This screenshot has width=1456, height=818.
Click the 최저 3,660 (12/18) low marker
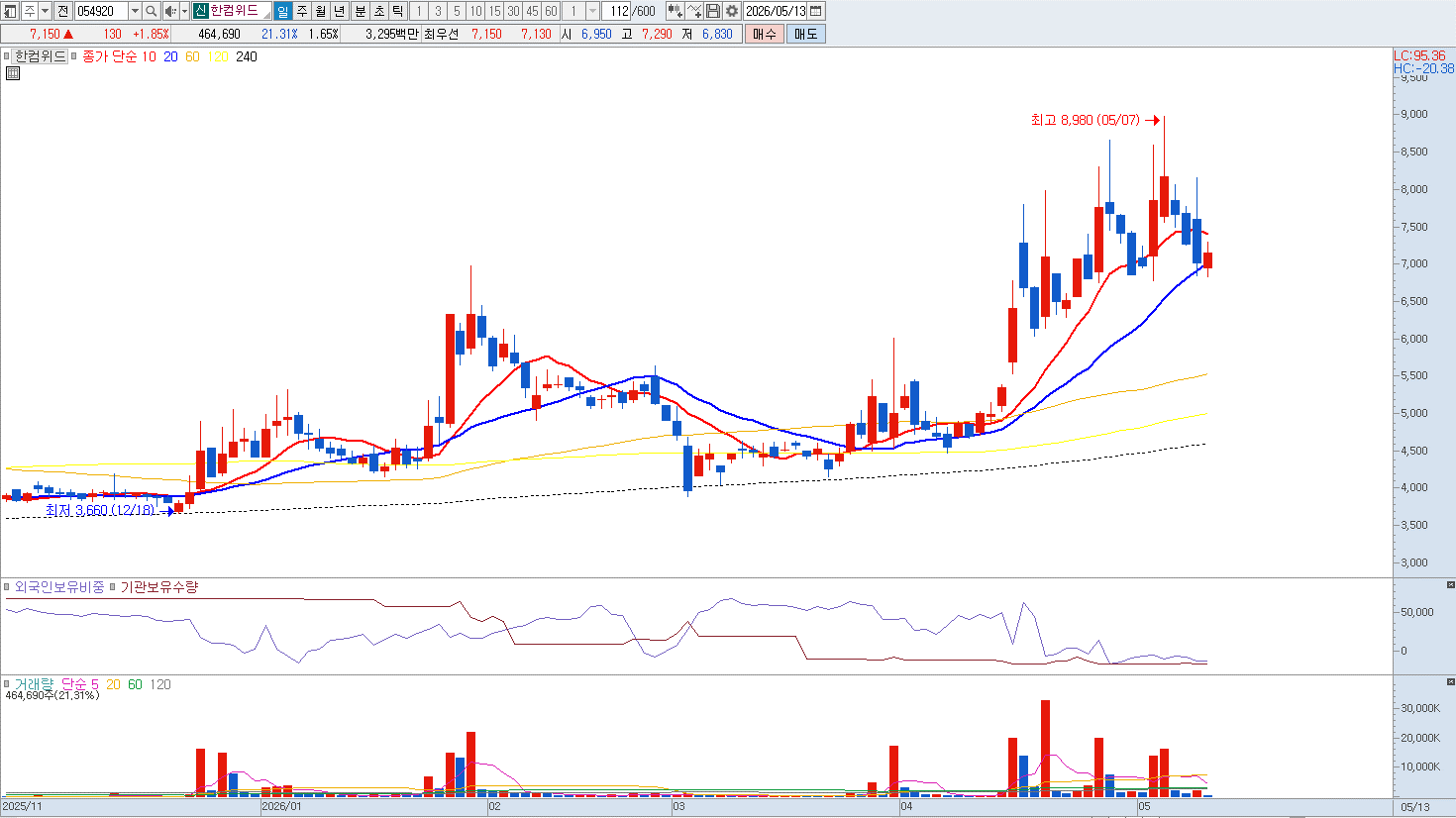tap(110, 510)
